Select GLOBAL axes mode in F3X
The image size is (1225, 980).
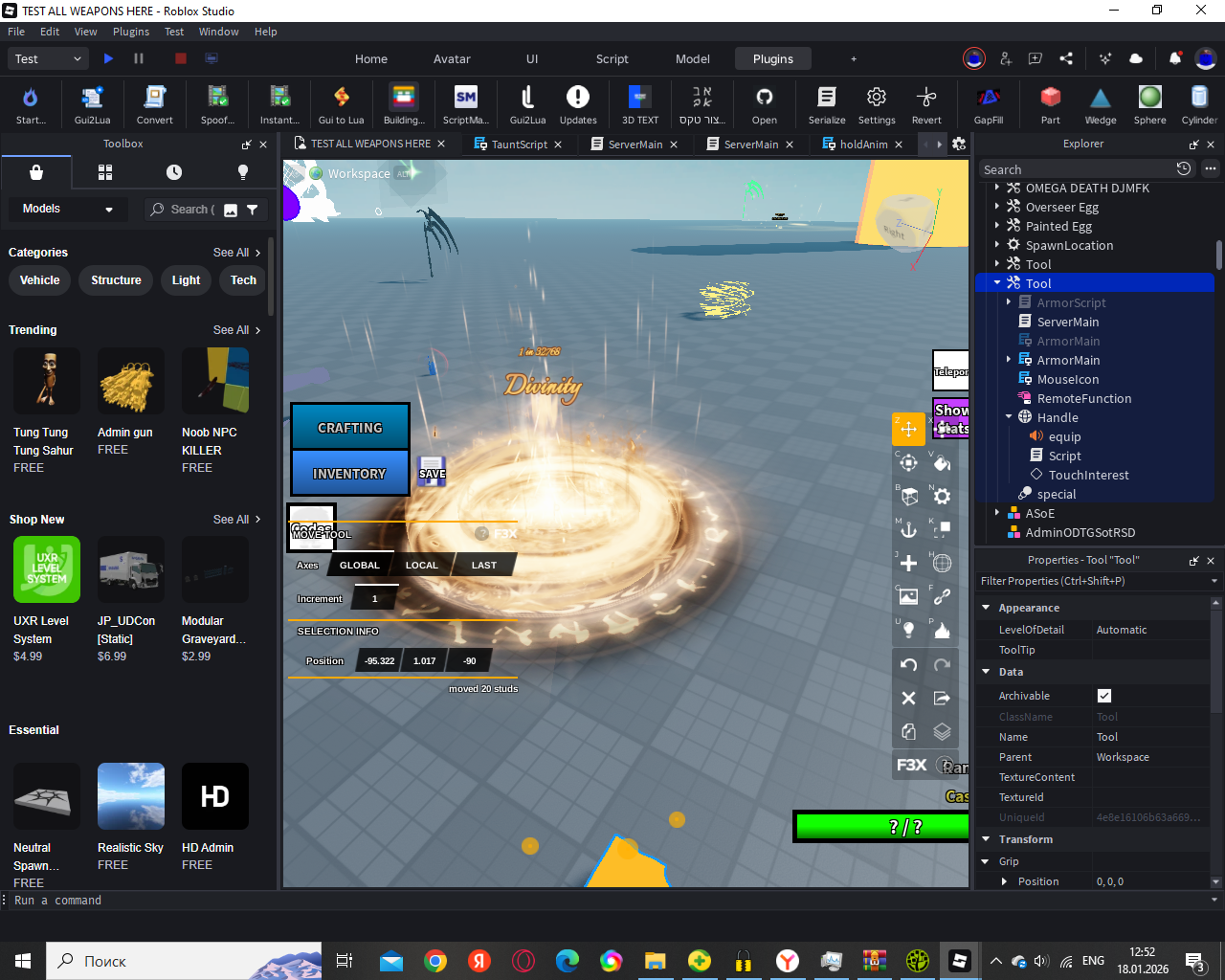tap(359, 566)
